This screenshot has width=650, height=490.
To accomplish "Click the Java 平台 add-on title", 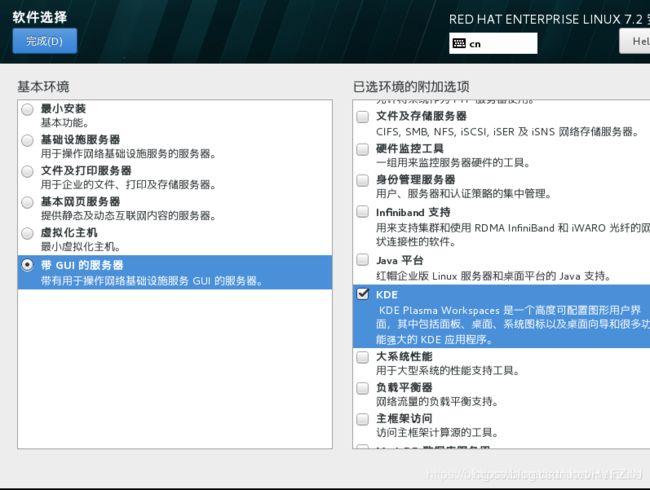I will click(400, 260).
